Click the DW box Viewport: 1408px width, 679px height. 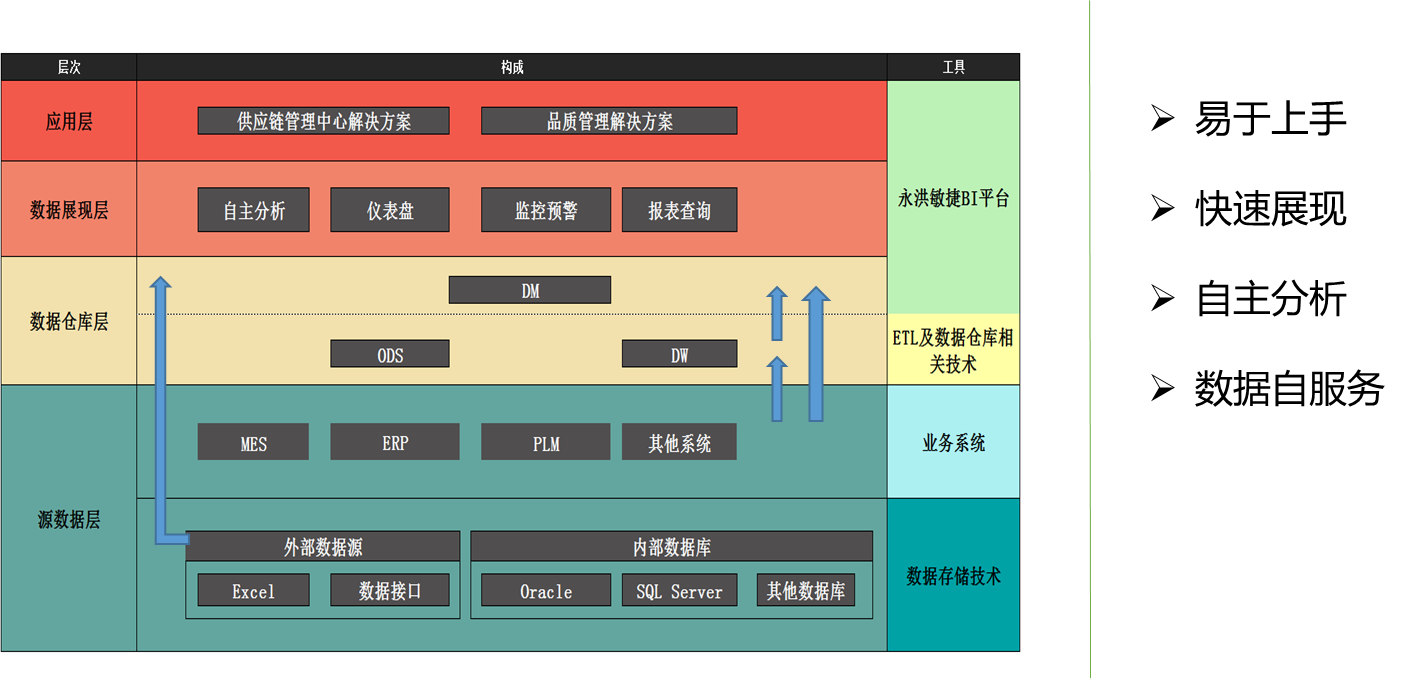[679, 354]
